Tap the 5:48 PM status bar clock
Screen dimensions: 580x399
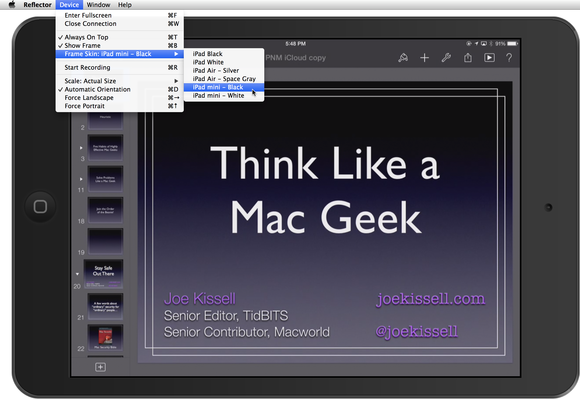pos(296,44)
